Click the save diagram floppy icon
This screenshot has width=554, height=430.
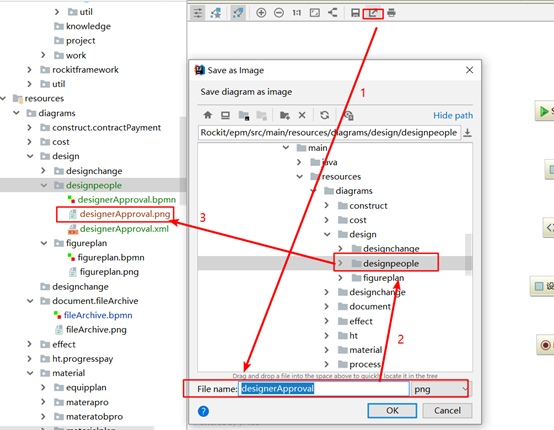(355, 13)
